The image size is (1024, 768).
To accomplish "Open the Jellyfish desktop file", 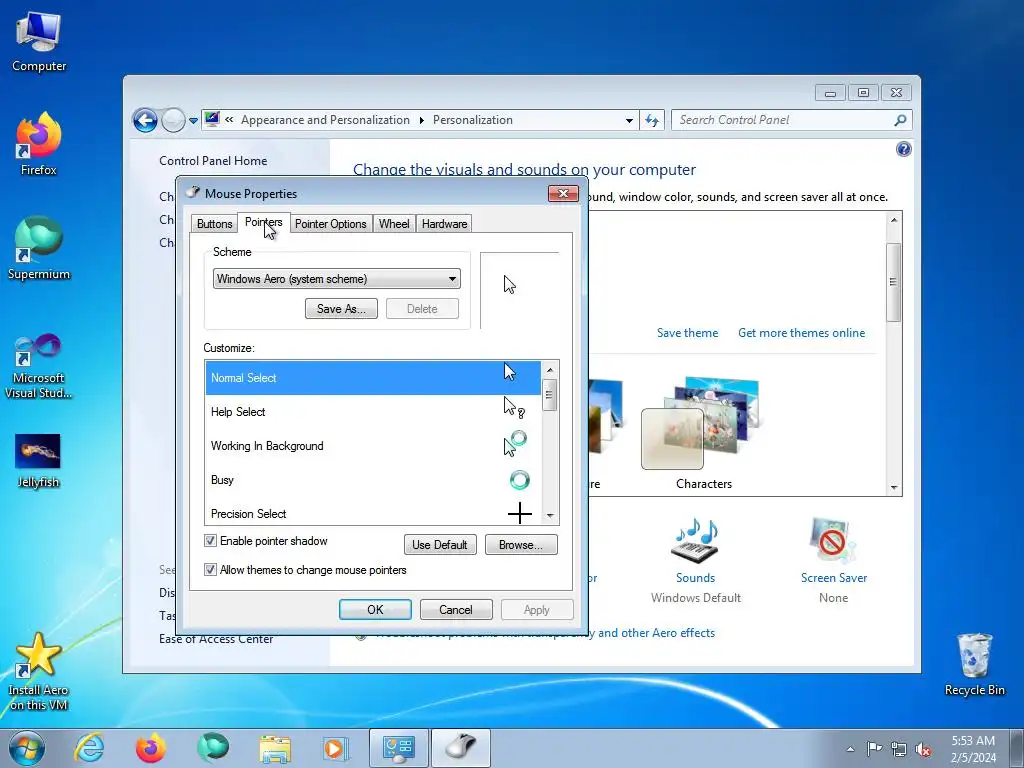I will tap(38, 461).
